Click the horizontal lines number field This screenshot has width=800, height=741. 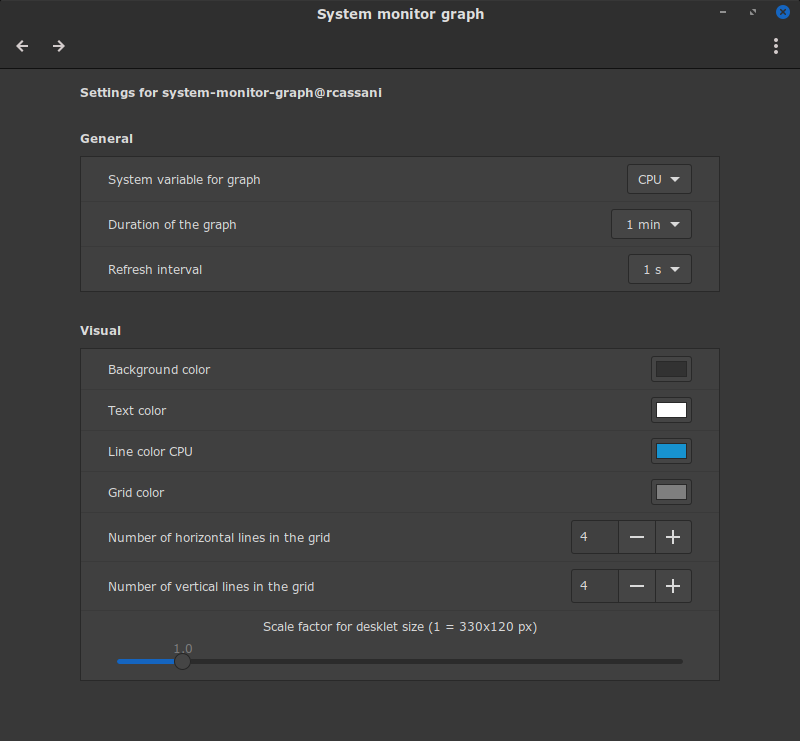(595, 537)
